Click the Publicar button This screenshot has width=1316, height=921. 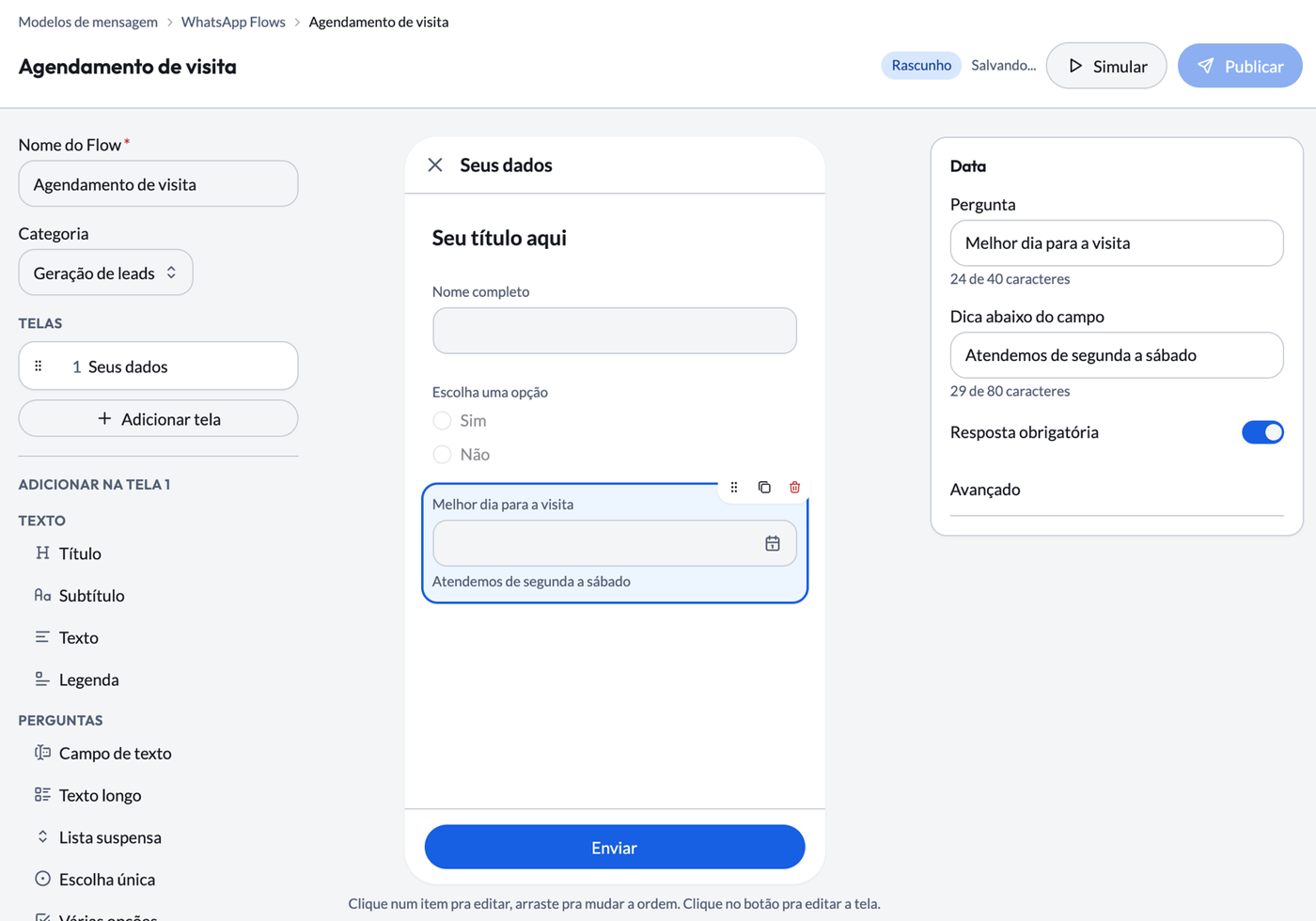coord(1240,66)
